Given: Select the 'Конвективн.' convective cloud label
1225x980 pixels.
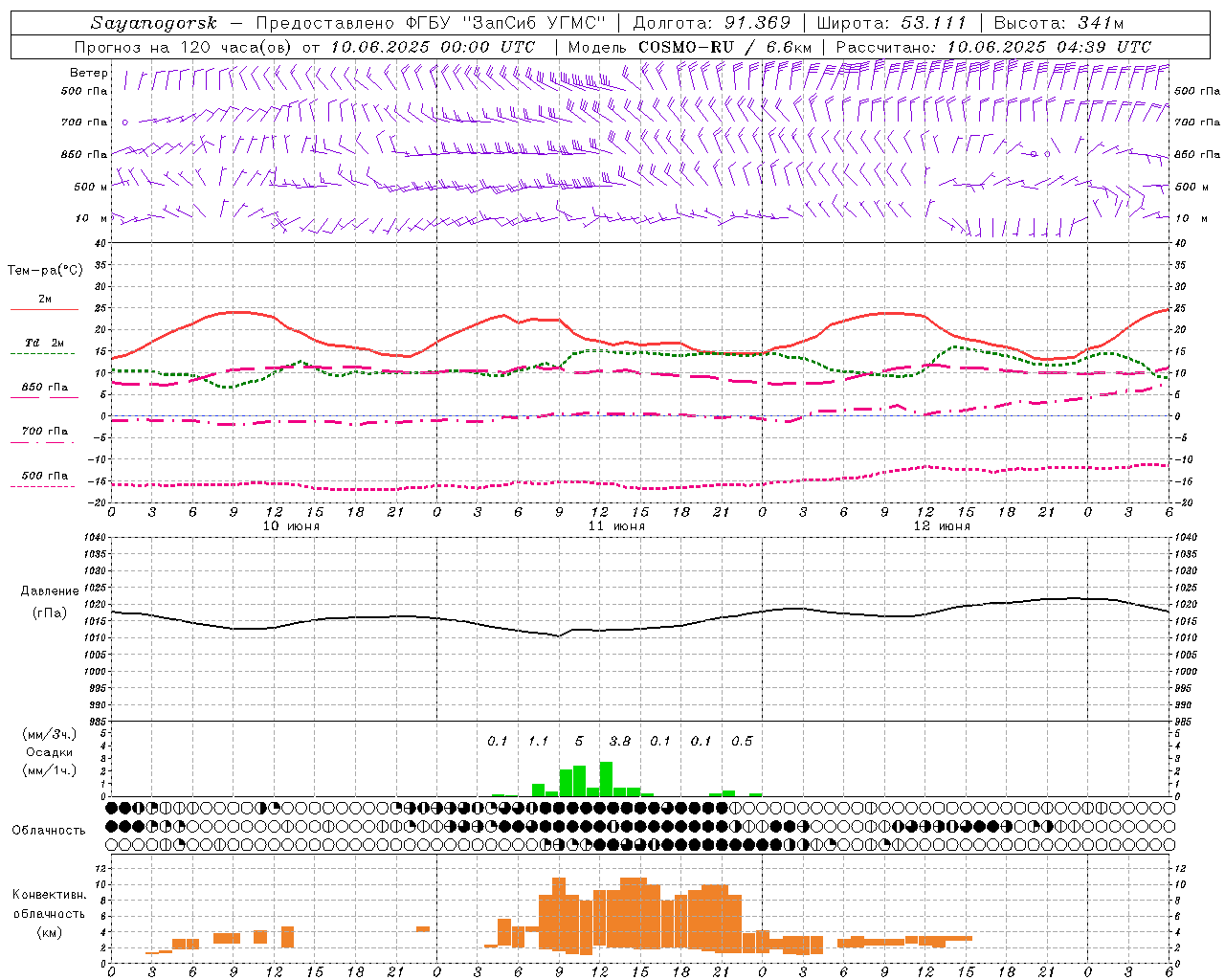Looking at the screenshot, I should click(49, 895).
